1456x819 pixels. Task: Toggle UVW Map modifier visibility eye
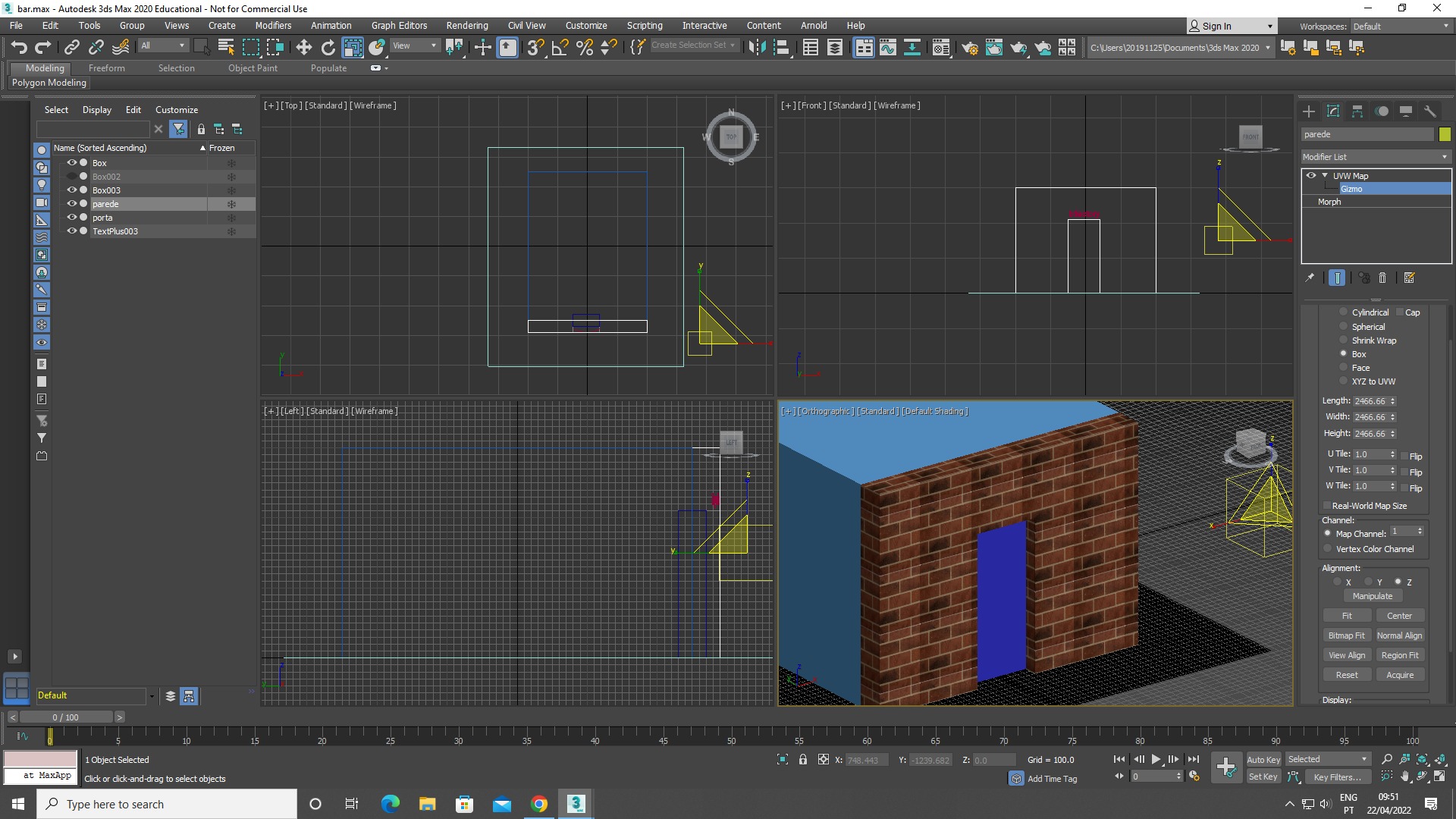(x=1311, y=176)
